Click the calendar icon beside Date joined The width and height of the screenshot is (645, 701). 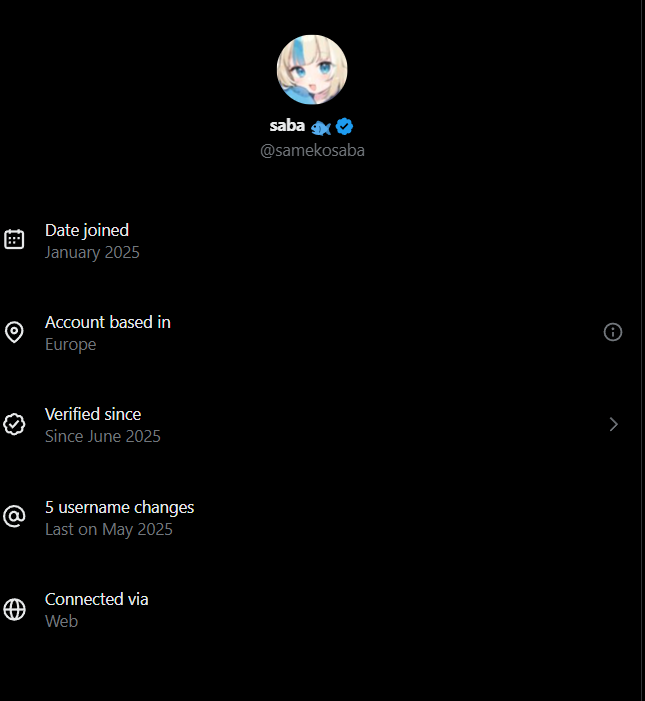pos(14,240)
